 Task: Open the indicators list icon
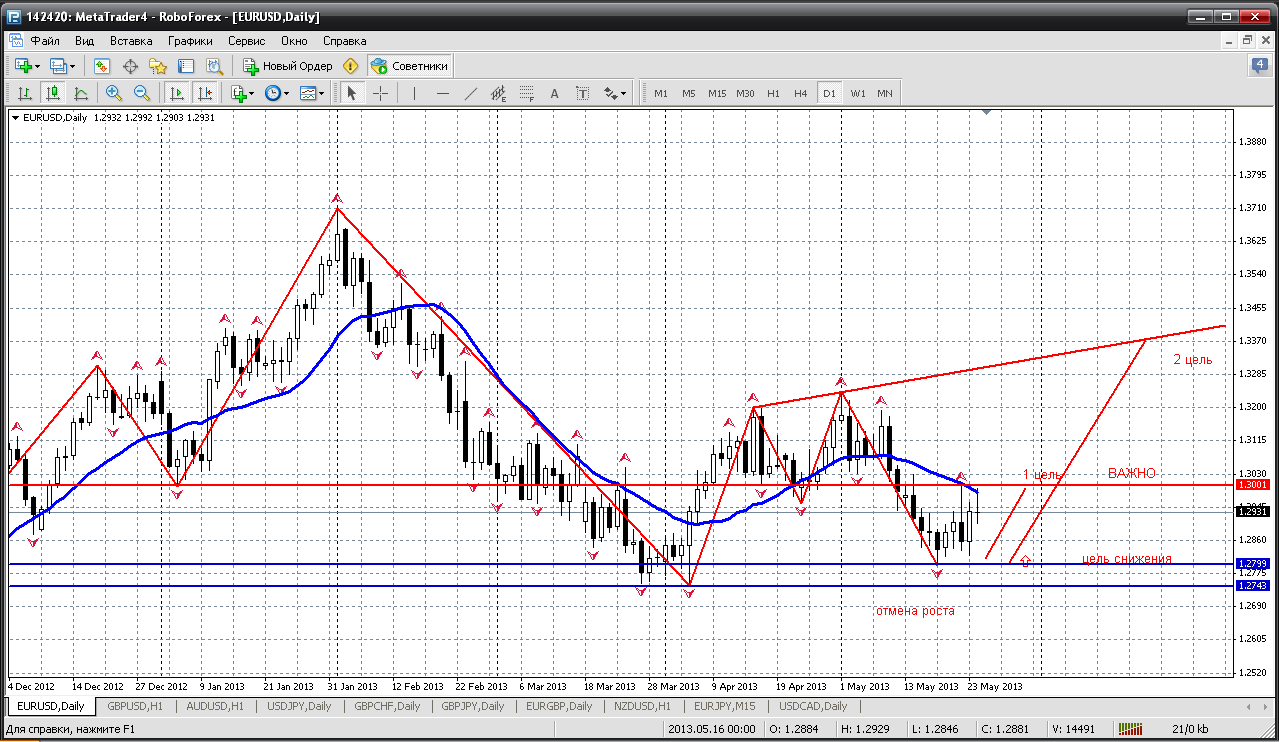point(238,93)
